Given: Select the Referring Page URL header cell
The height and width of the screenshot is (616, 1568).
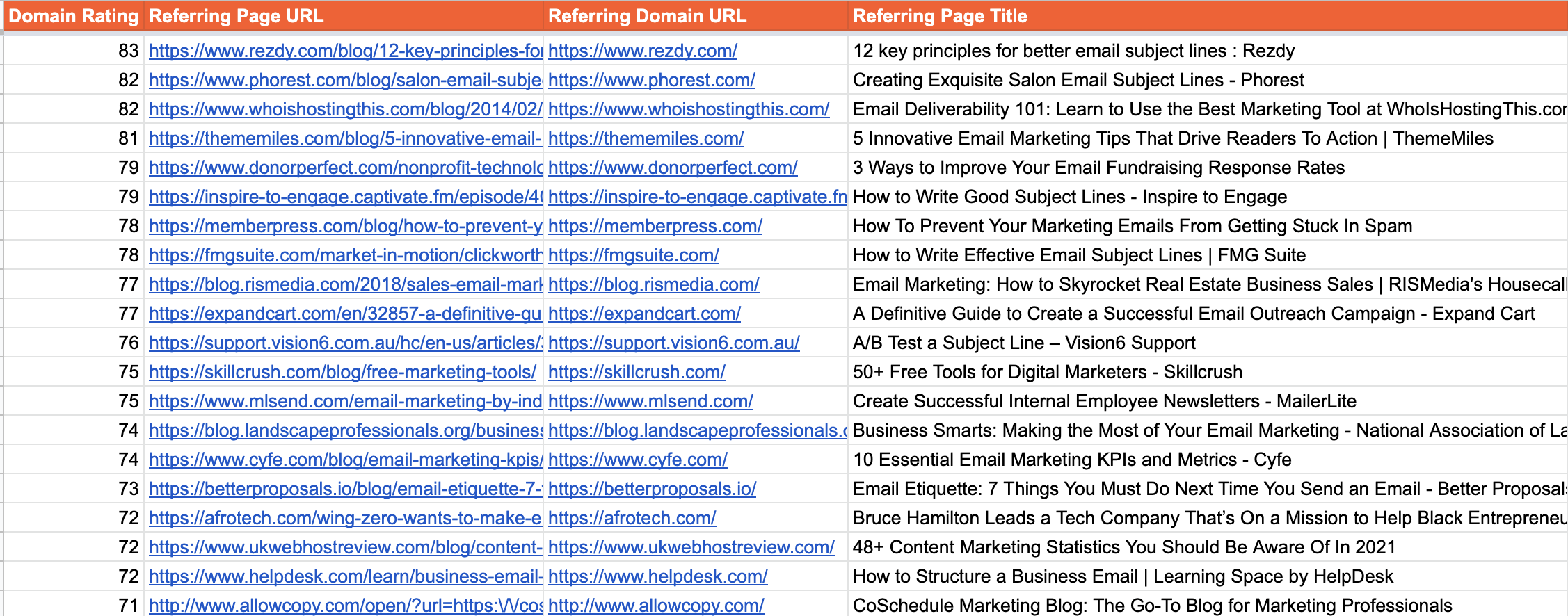Looking at the screenshot, I should click(x=344, y=16).
